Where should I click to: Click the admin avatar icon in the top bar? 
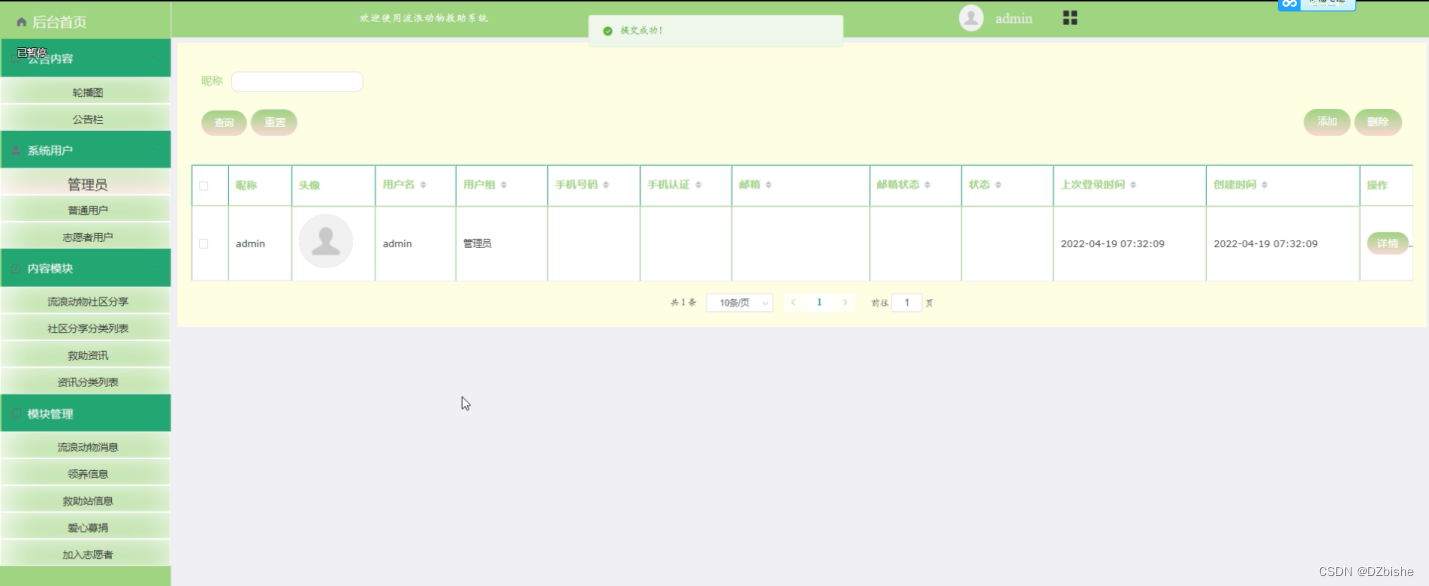tap(971, 18)
